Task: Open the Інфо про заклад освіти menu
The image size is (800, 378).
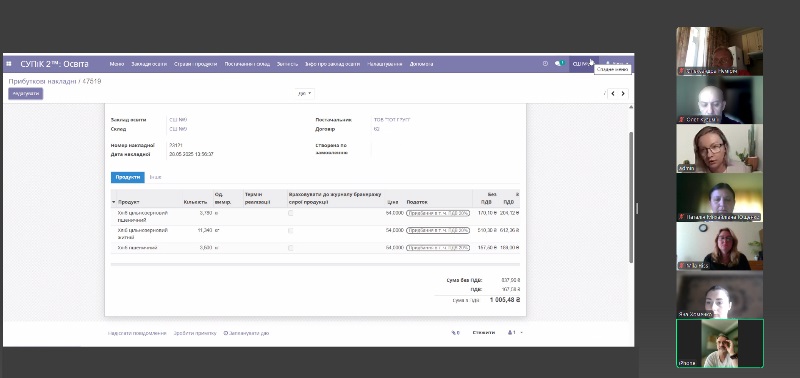Action: coord(332,64)
